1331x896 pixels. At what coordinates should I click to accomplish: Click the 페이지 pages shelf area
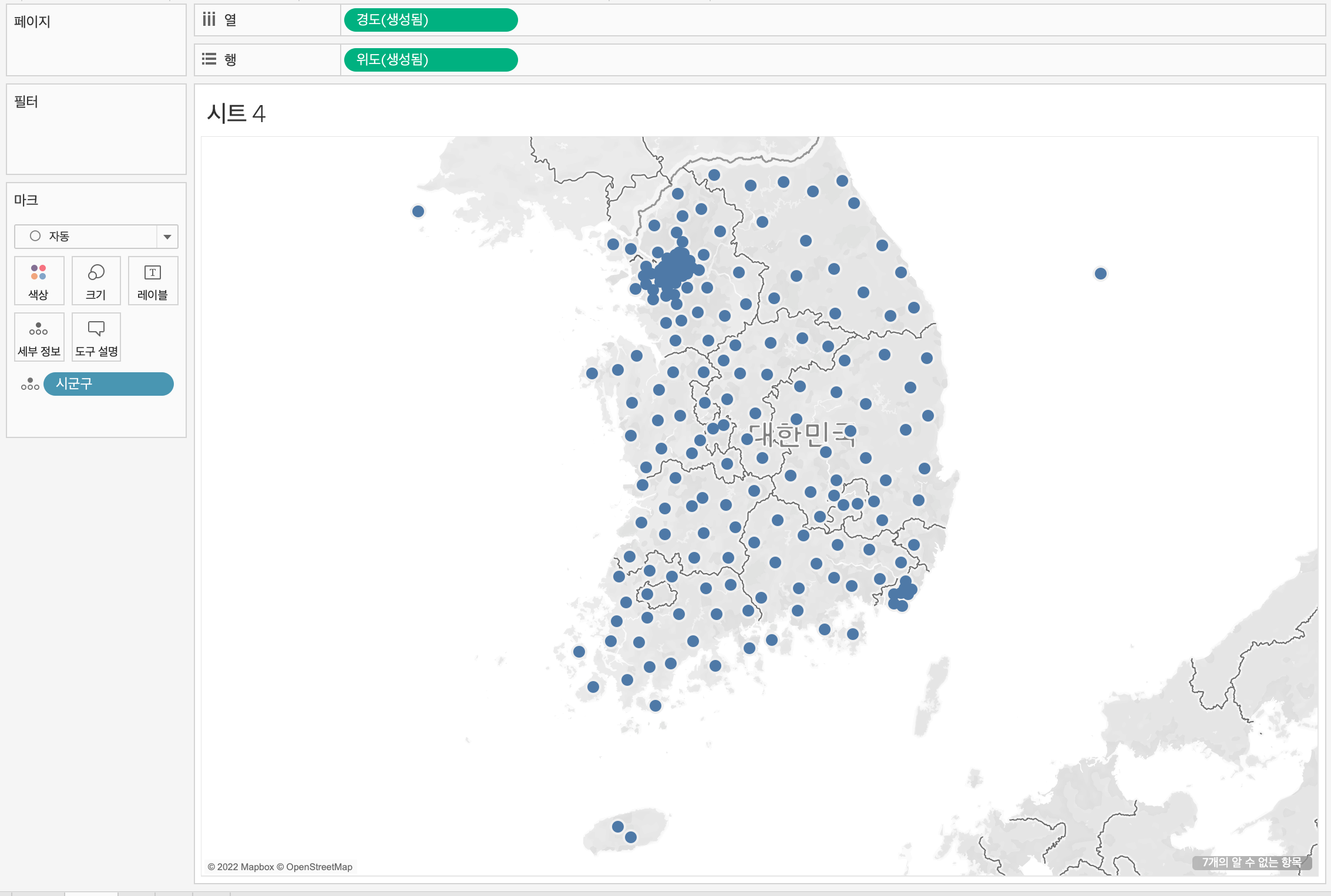click(x=96, y=47)
